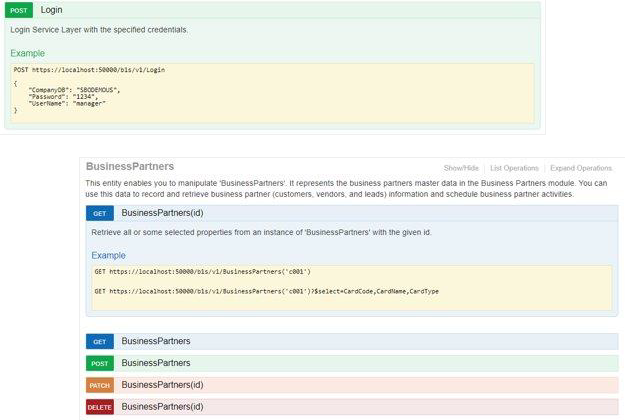Screen dimensions: 625x420
Task: Click the green POST badge for BusinessPartners
Action: coord(100,363)
